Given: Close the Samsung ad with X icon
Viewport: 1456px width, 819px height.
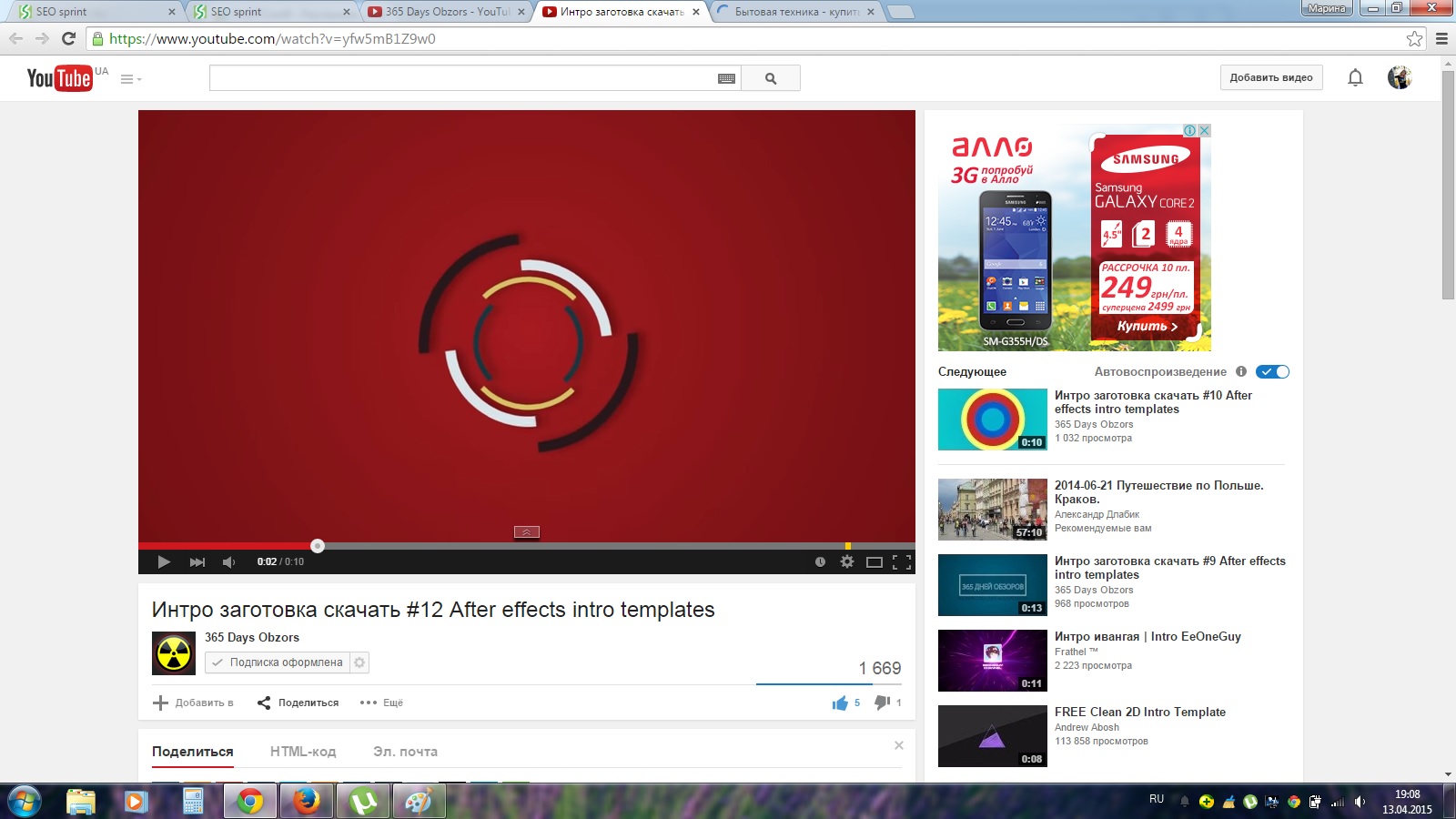Looking at the screenshot, I should click(x=1205, y=130).
